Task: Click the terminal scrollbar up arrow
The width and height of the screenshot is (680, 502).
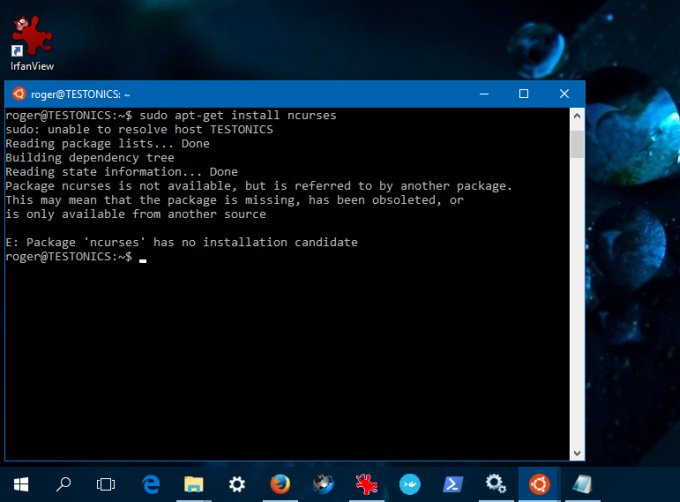Action: [577, 116]
